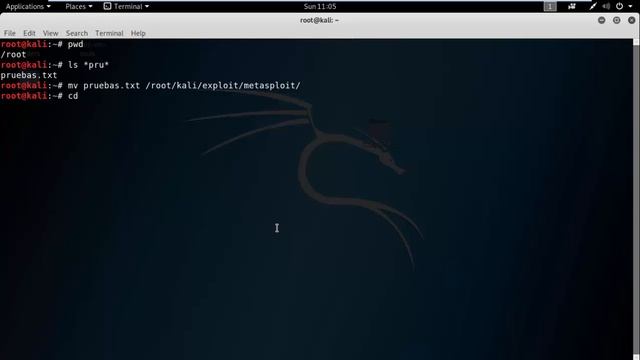640x360 pixels.
Task: Open the View menu
Action: 50,33
